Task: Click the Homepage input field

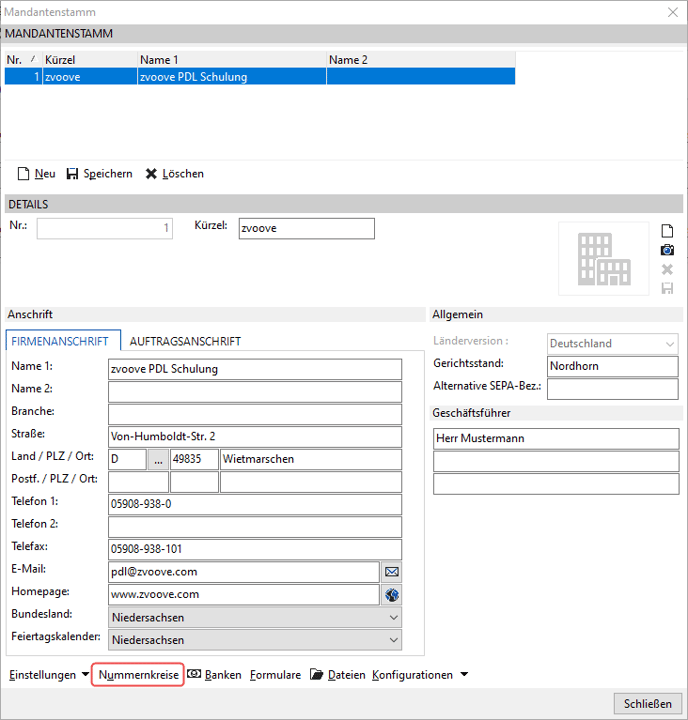Action: click(244, 594)
